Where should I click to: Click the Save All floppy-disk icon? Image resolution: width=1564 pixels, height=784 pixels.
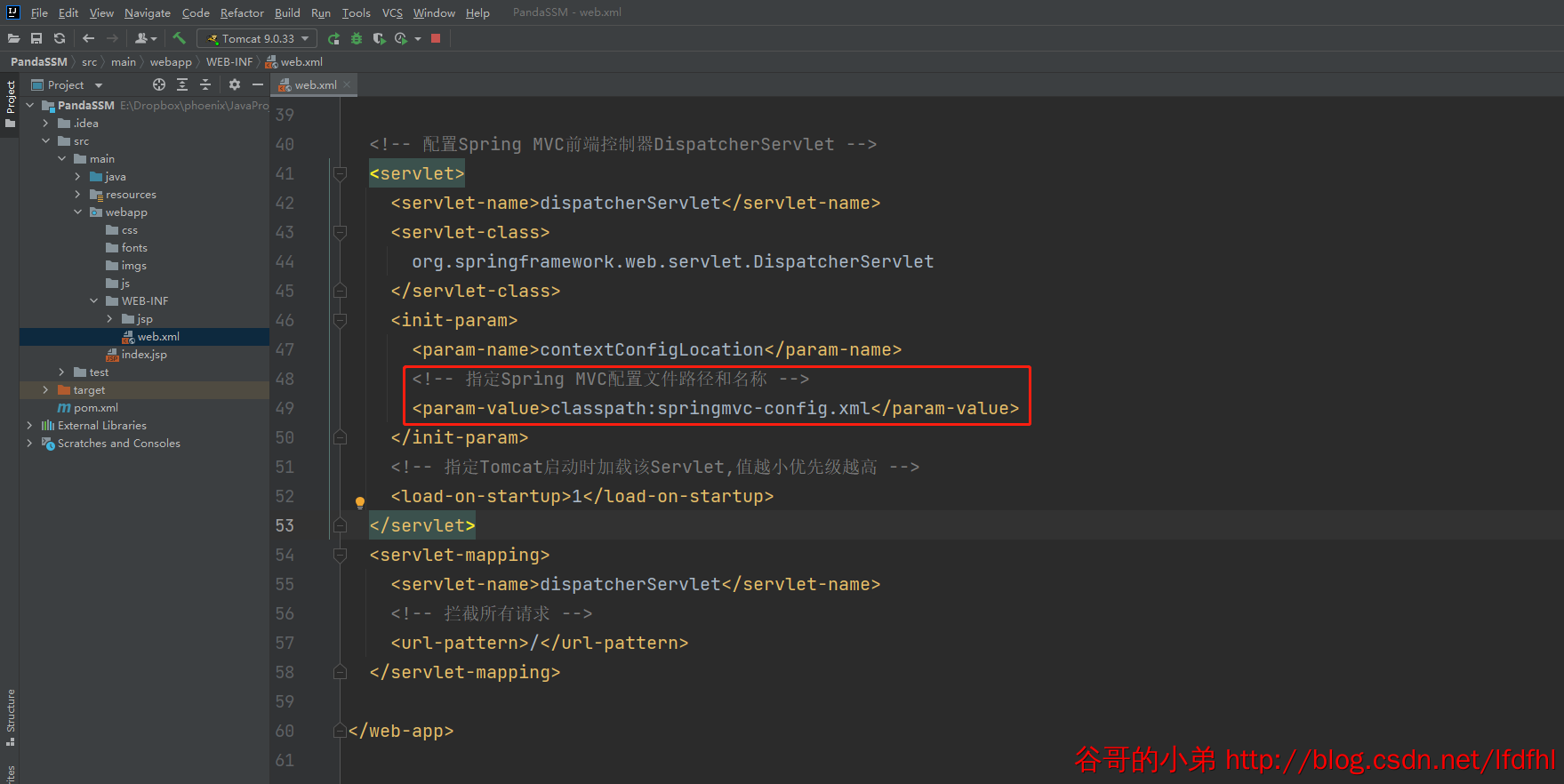point(36,38)
